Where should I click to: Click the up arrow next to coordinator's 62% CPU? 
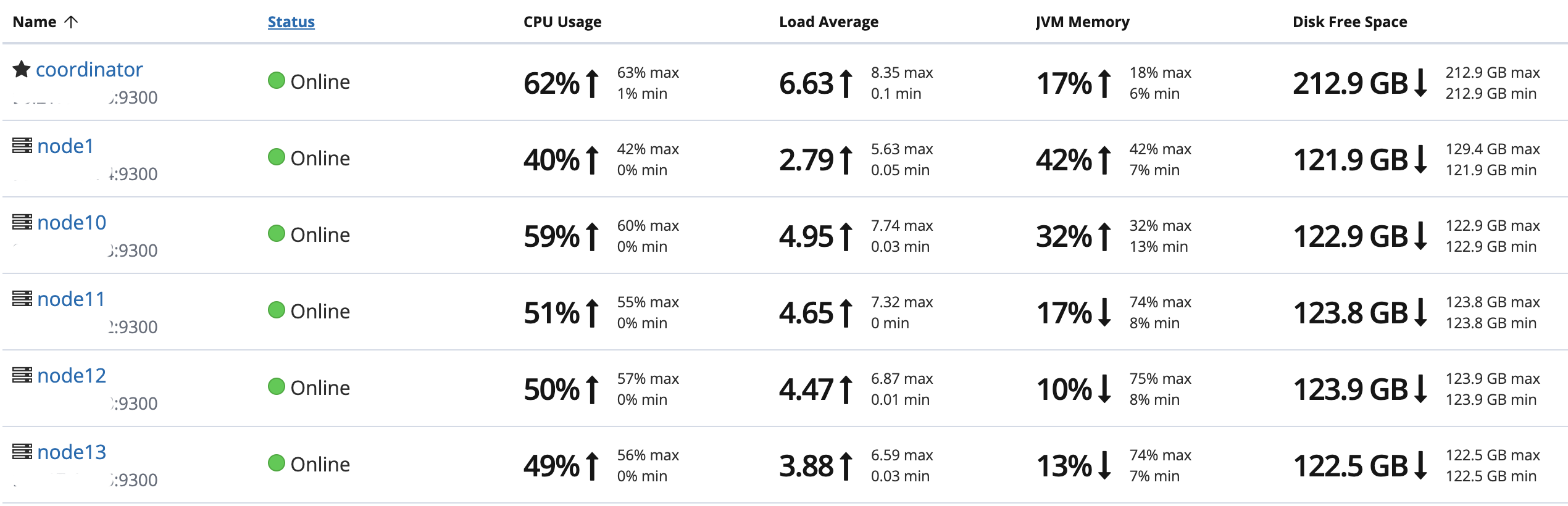pos(593,83)
